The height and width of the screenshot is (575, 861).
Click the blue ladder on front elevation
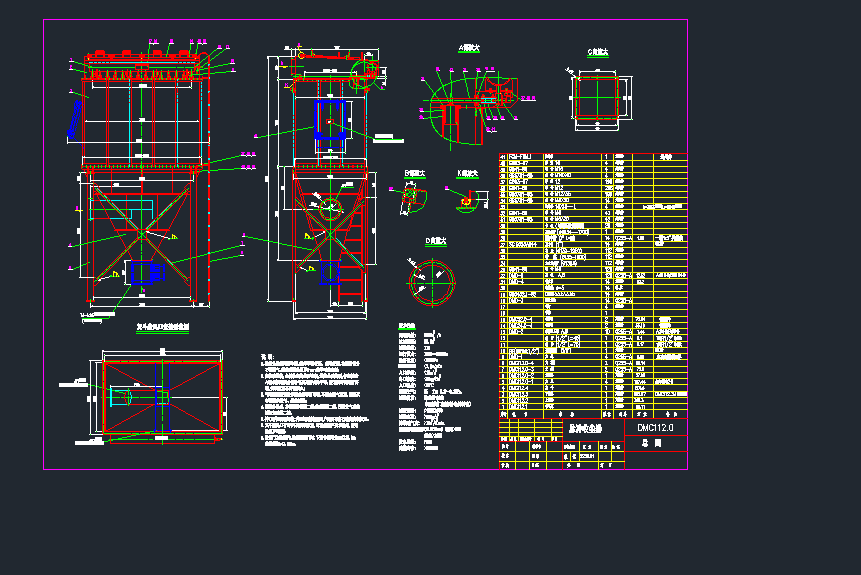coord(72,122)
